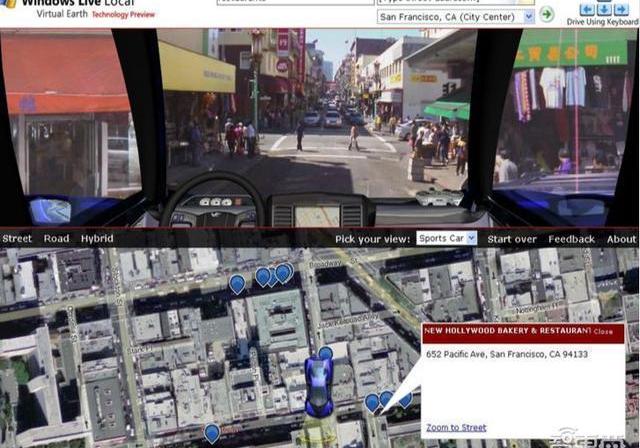This screenshot has height=448, width=640.
Task: Click Zoom to Street link in popup
Action: click(456, 428)
